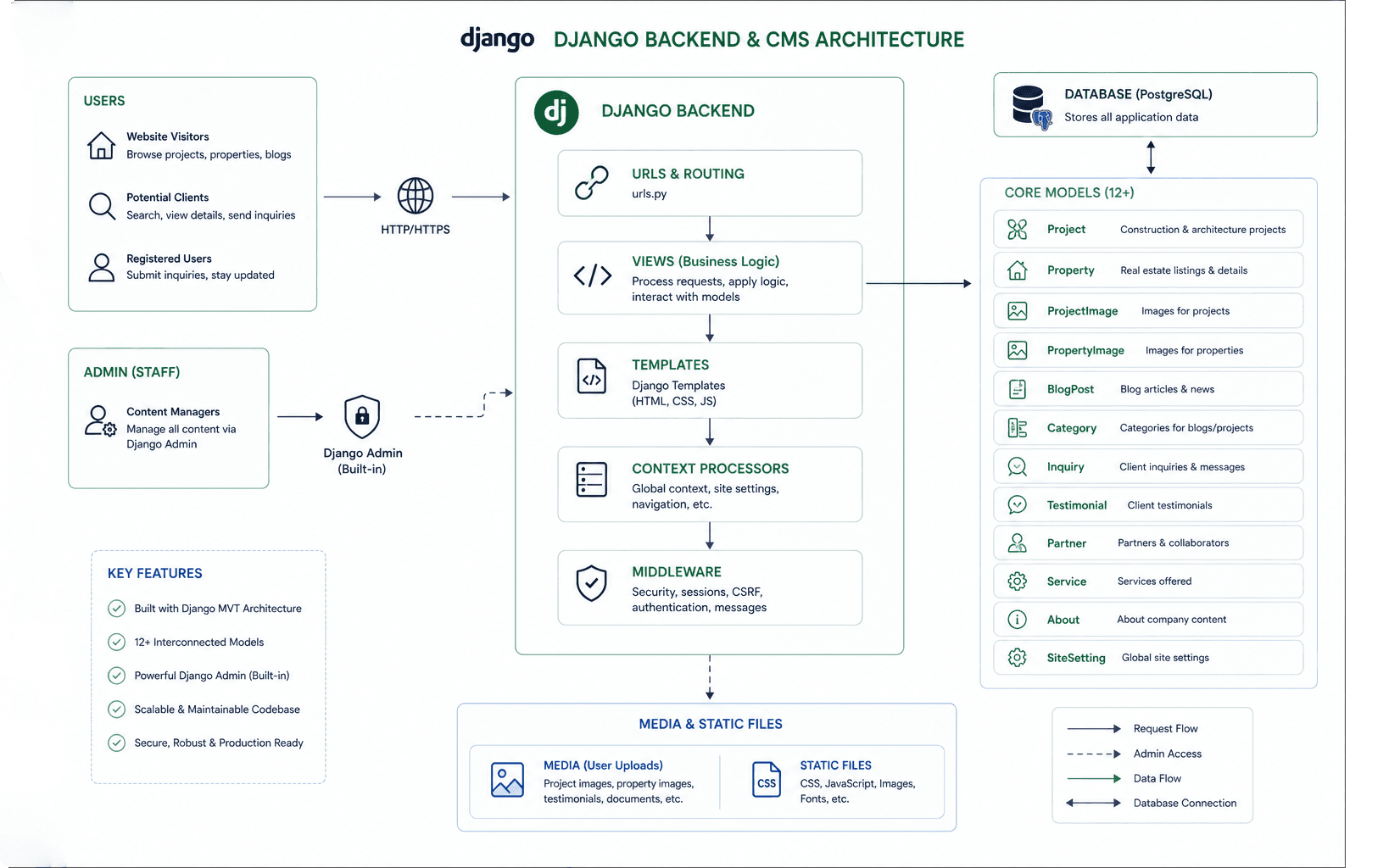The height and width of the screenshot is (868, 1389).
Task: Click the BlogPost document icon
Action: coord(1018,389)
